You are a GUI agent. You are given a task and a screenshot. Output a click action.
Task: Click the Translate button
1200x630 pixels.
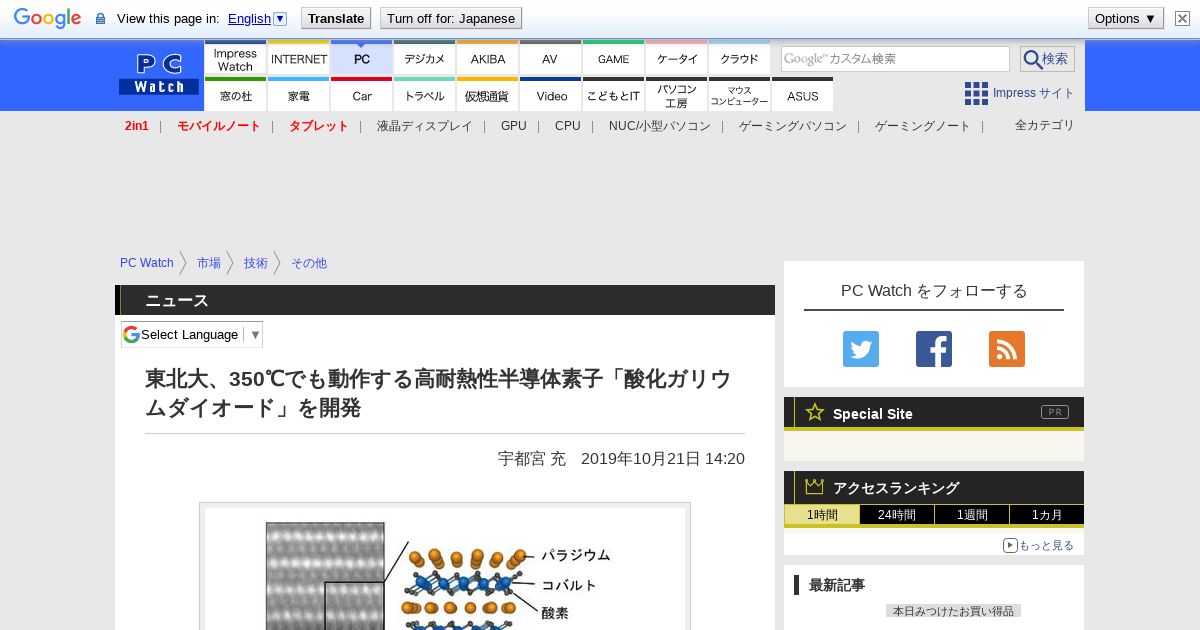point(336,18)
